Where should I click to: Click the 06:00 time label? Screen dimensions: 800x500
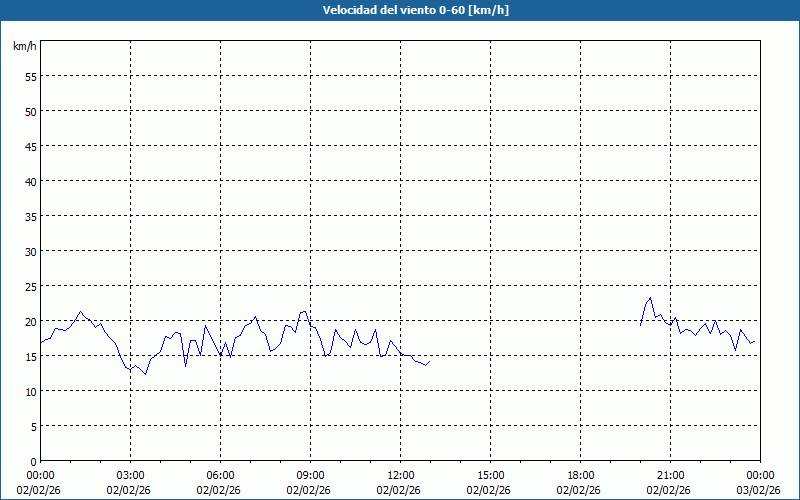[220, 475]
